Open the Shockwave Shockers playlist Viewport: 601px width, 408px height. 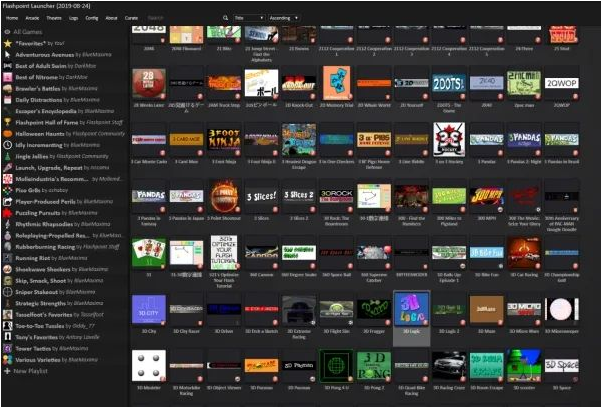point(64,270)
